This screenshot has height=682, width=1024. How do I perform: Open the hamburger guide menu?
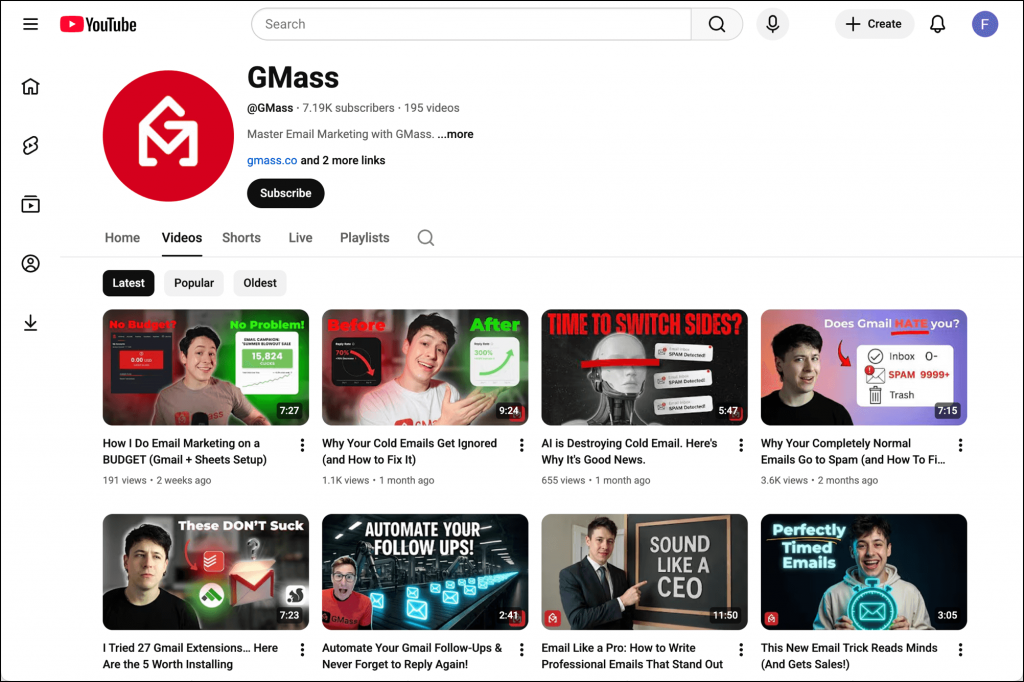click(x=31, y=24)
